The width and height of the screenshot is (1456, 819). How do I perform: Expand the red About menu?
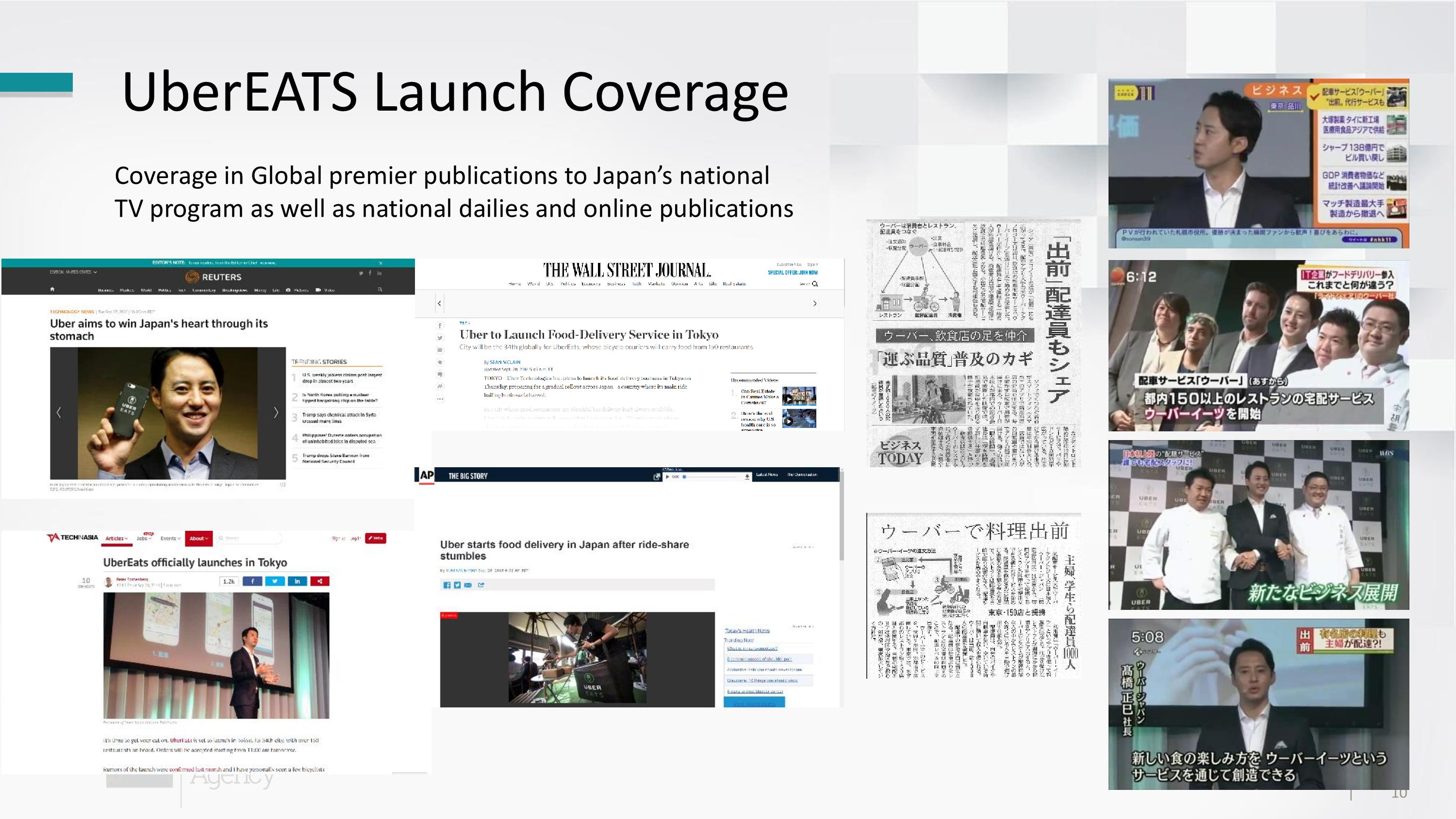(x=199, y=539)
